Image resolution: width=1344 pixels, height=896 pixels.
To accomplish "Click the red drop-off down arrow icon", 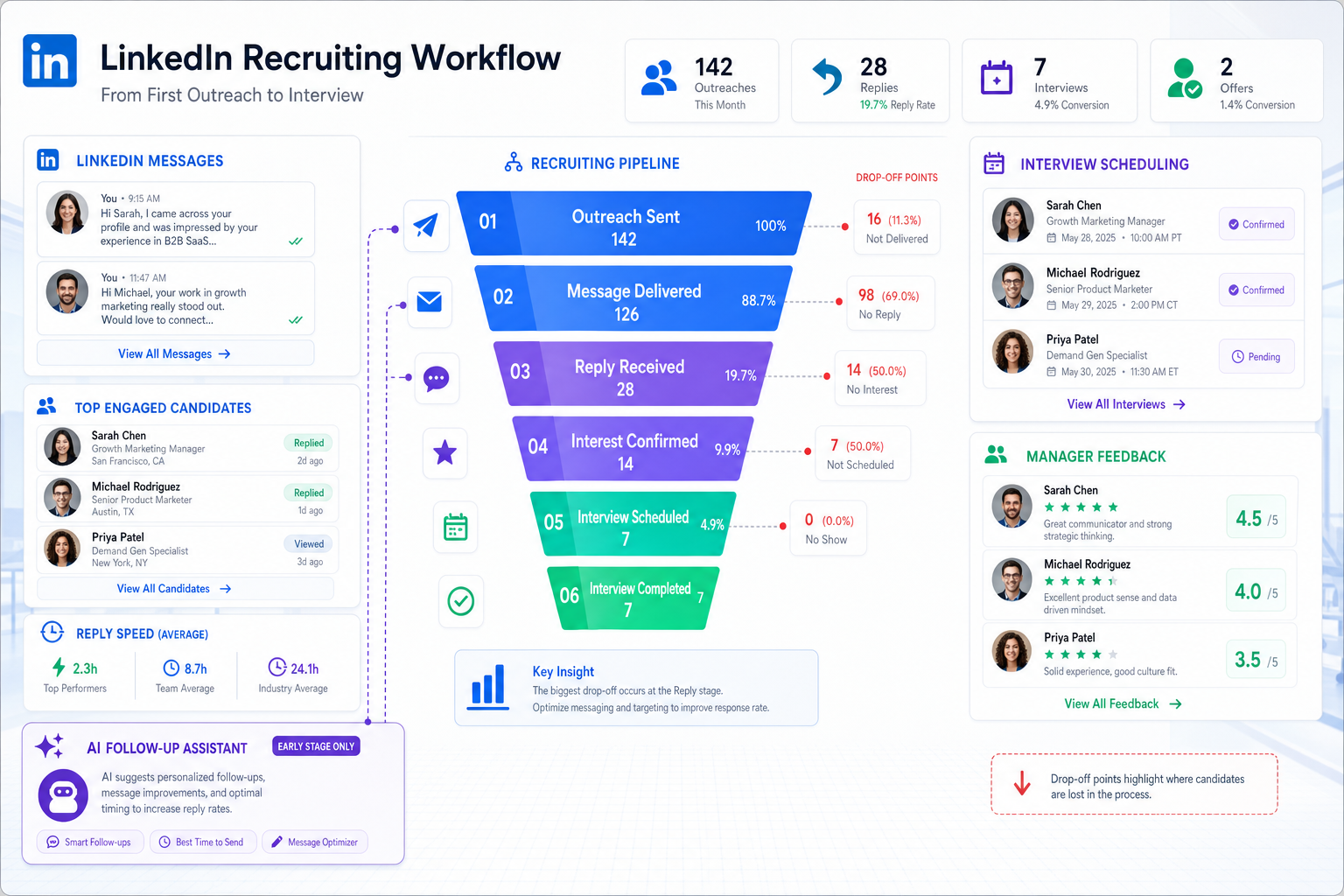I will 1022,782.
